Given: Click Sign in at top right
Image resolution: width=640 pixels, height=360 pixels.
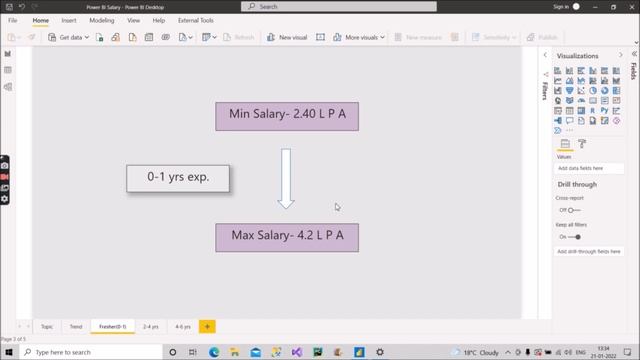Looking at the screenshot, I should coord(561,7).
